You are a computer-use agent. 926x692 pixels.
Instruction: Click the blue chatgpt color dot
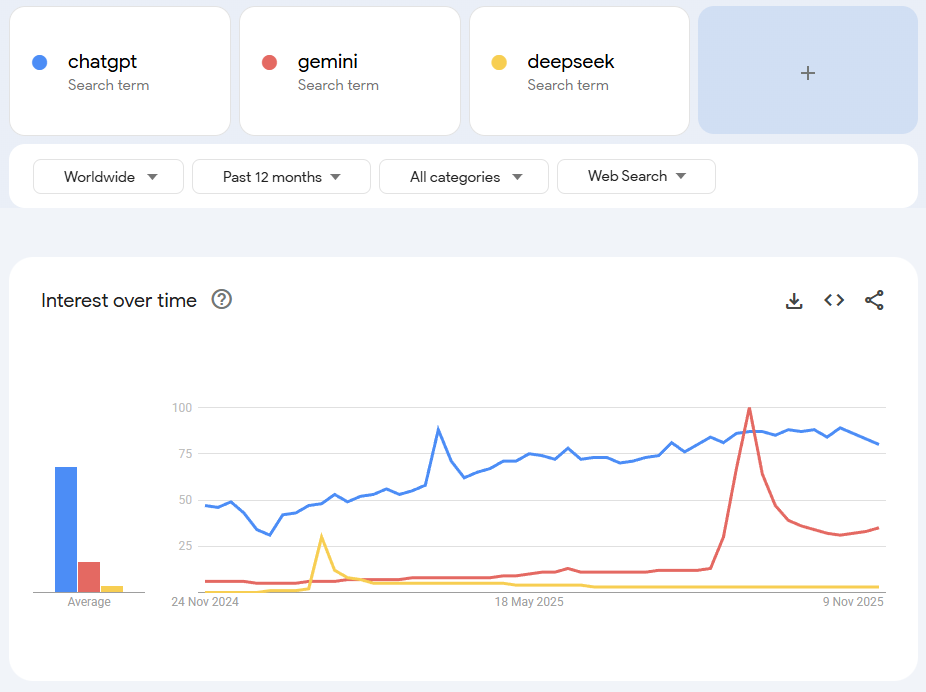coord(40,63)
